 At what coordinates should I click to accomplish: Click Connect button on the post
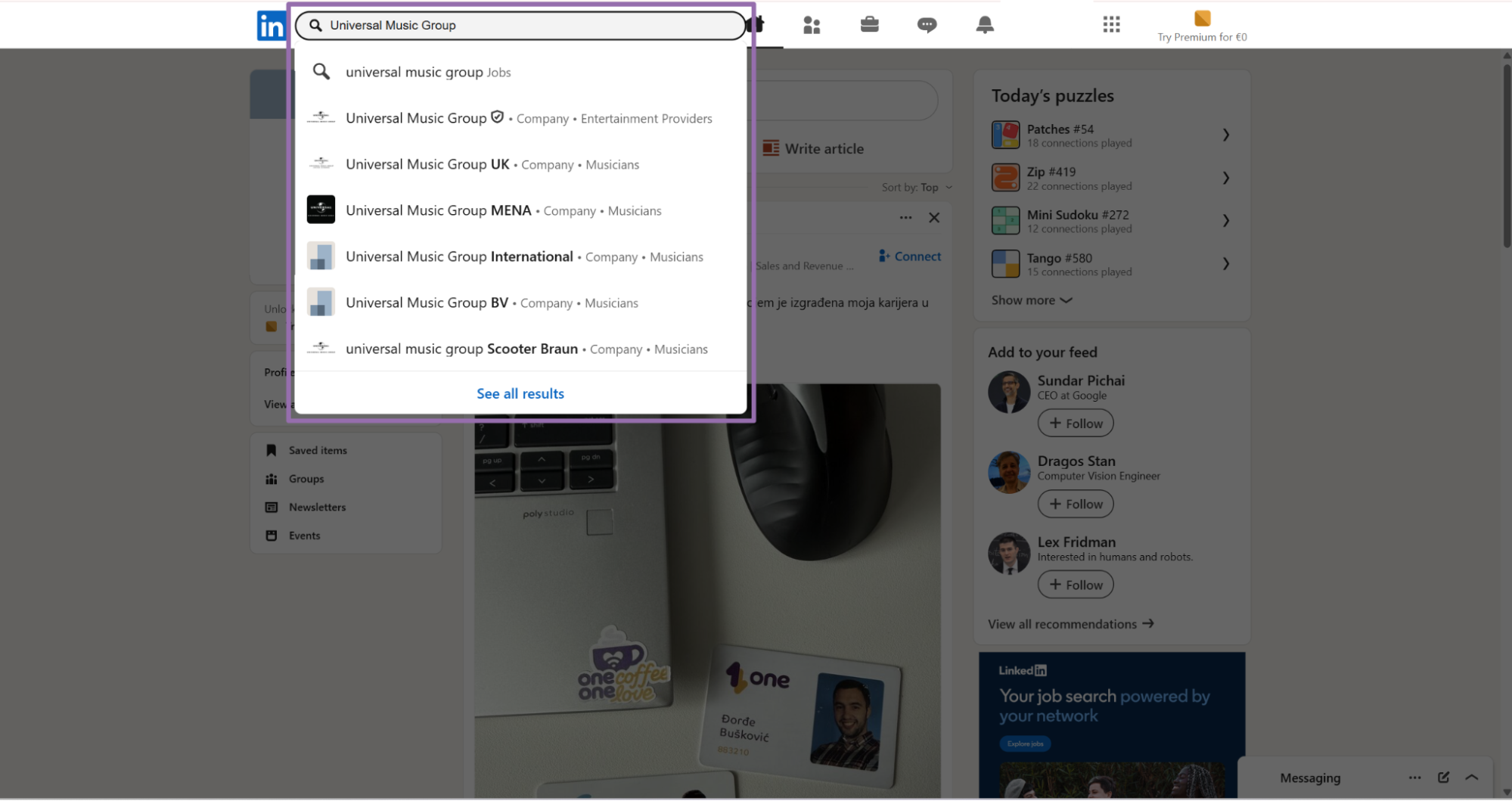(909, 256)
